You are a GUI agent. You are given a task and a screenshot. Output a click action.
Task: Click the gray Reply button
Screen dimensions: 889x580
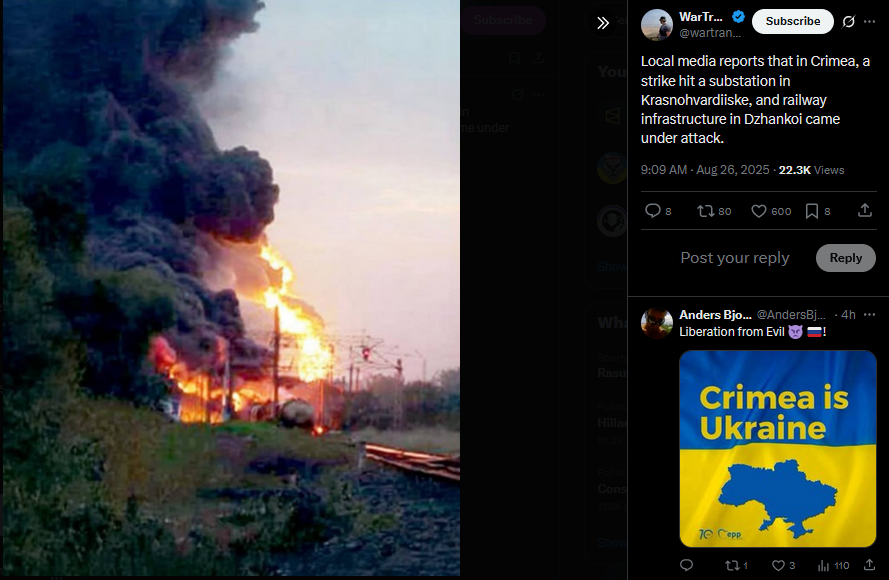[x=845, y=258]
